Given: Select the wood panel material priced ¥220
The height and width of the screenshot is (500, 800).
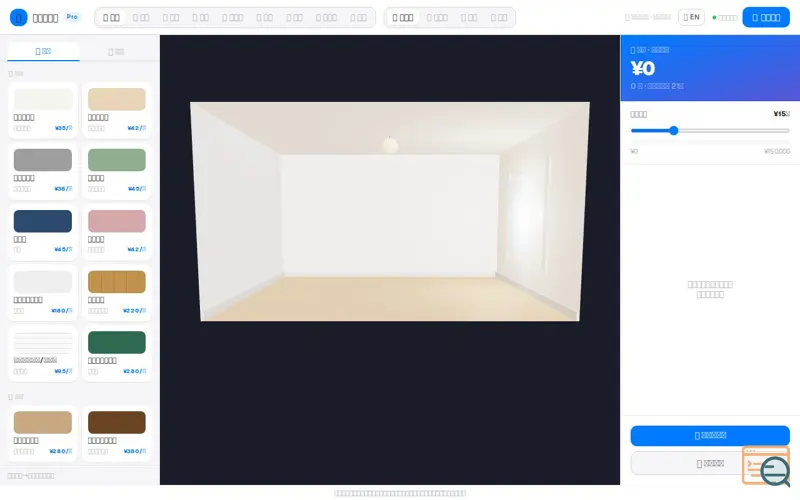Looking at the screenshot, I should pyautogui.click(x=117, y=292).
